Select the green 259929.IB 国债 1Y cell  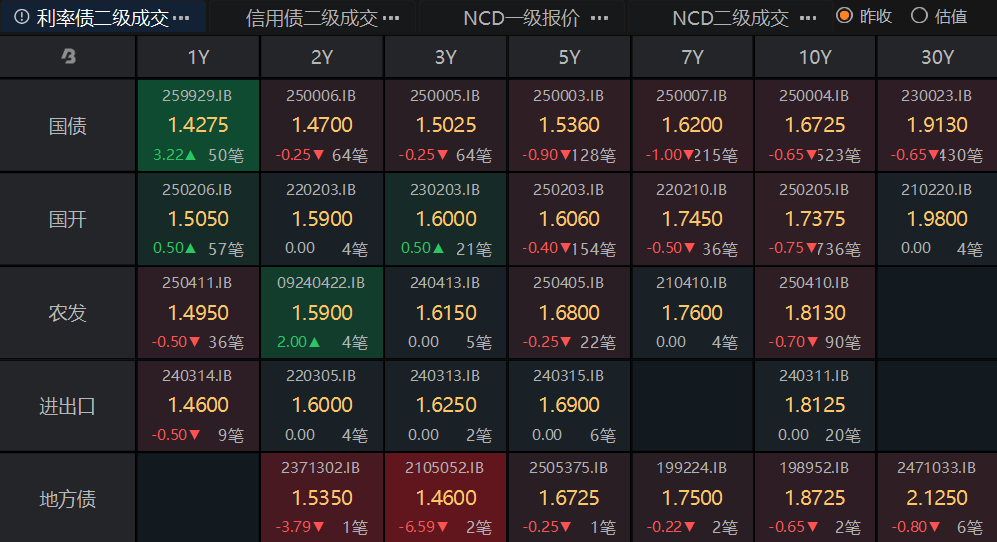[197, 126]
